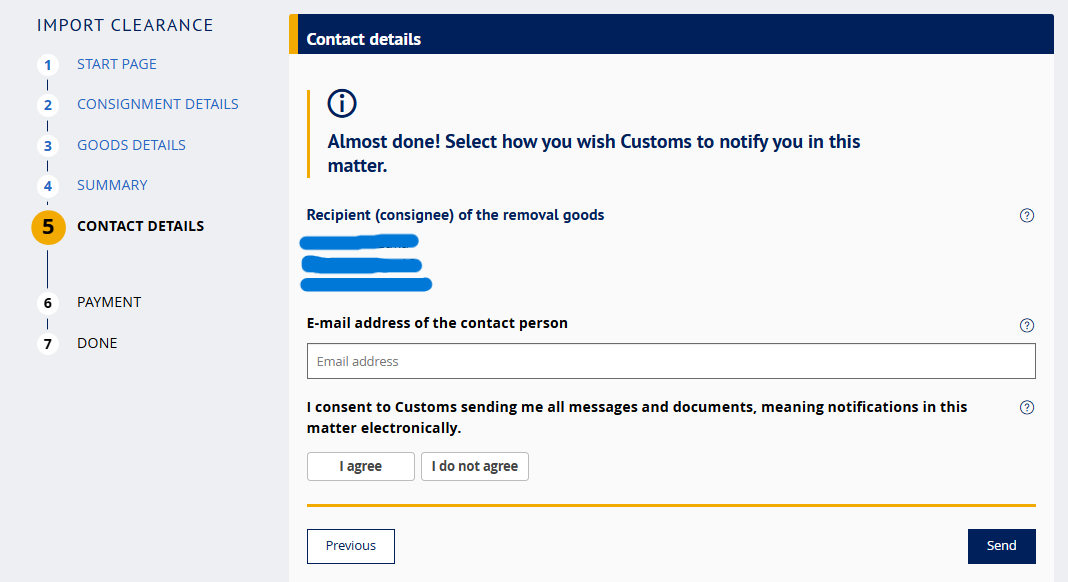Select step 2 number circle
Screen dimensions: 1068x582
(x=47, y=105)
